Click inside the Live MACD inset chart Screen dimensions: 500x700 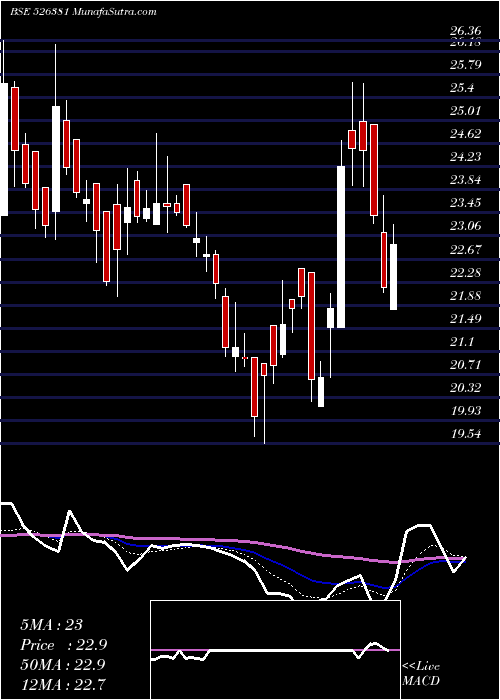275,650
